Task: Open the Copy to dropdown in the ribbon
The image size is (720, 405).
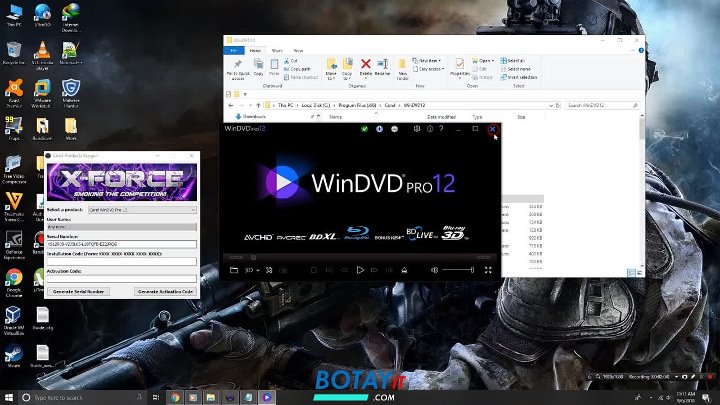Action: 347,69
